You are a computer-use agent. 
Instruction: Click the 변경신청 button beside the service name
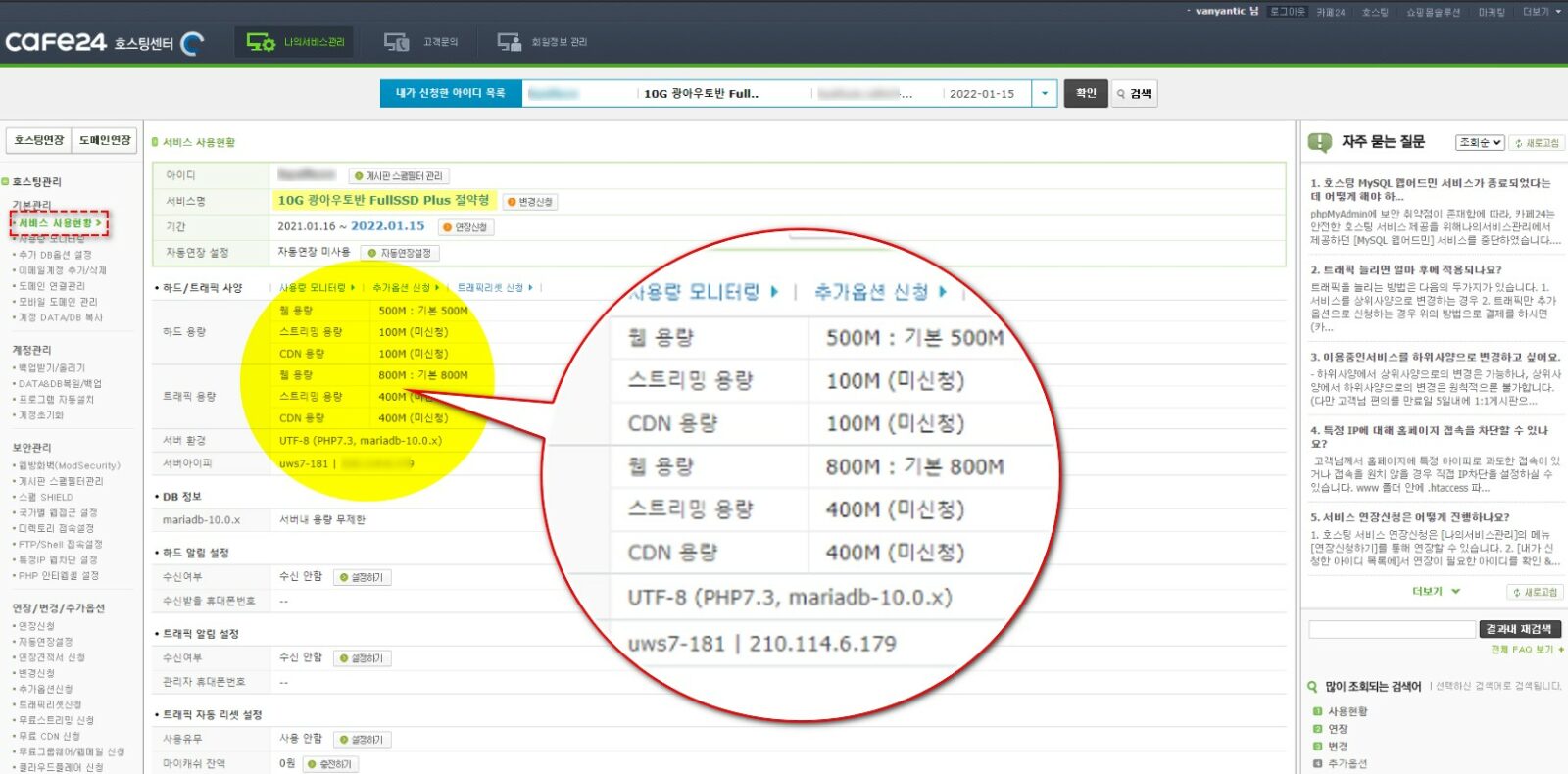point(530,202)
